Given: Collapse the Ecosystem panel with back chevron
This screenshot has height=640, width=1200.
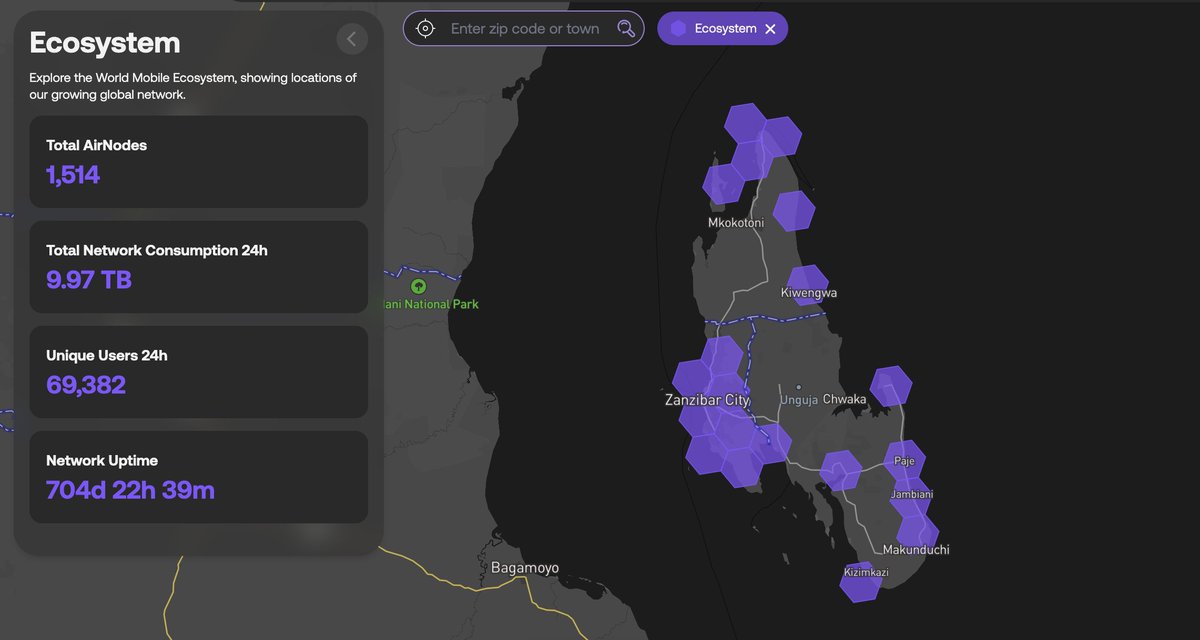Looking at the screenshot, I should pyautogui.click(x=352, y=39).
